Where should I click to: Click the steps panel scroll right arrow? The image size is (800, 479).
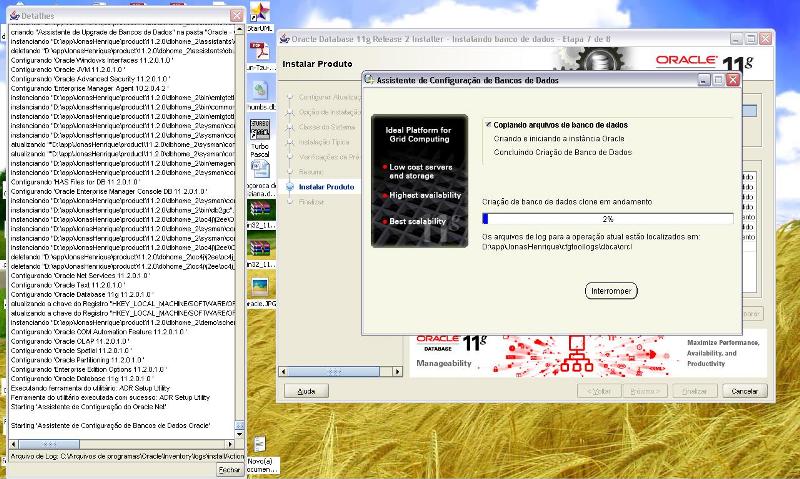click(x=397, y=372)
